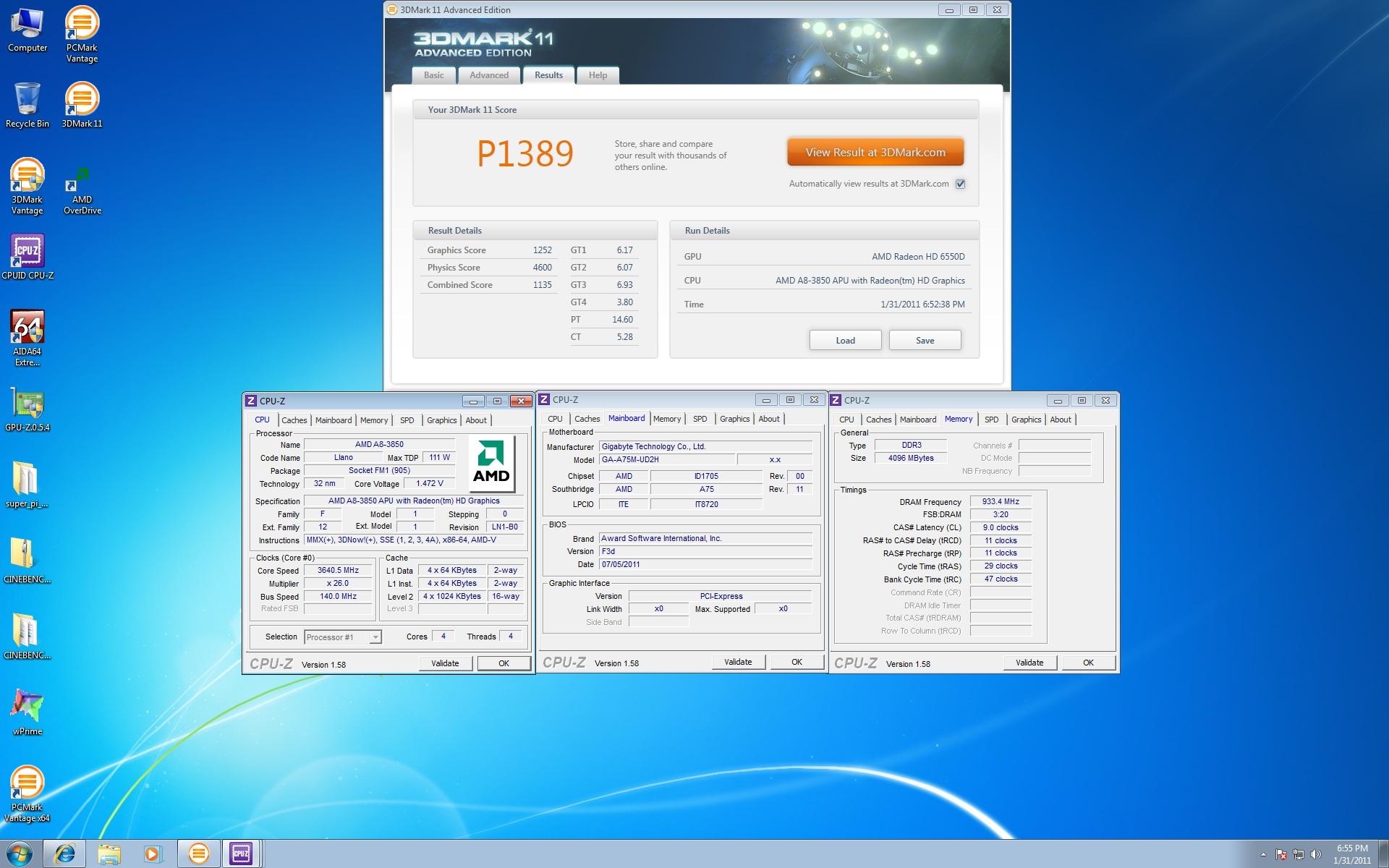Select the Results tab in 3DMark 11
Image resolution: width=1389 pixels, height=868 pixels.
pos(548,75)
